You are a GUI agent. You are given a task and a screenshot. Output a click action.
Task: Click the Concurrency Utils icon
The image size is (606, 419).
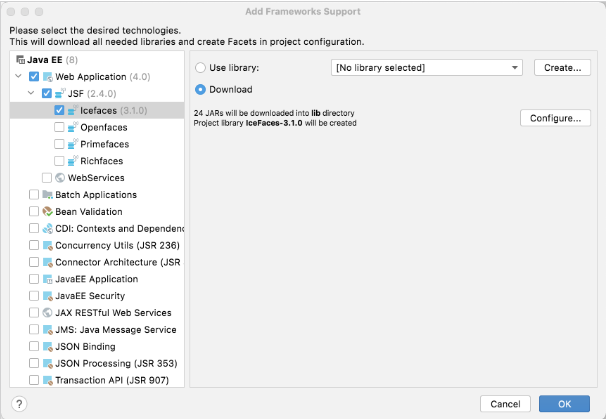48,245
